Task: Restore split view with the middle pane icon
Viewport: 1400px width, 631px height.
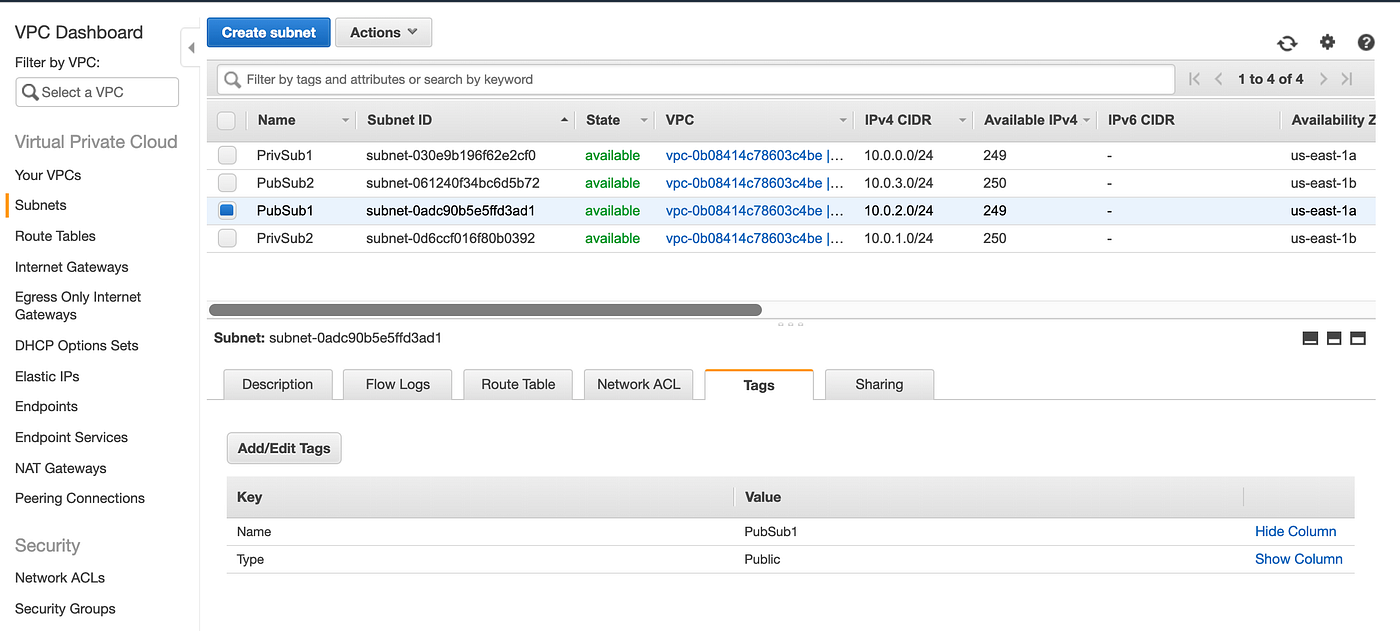Action: tap(1333, 338)
